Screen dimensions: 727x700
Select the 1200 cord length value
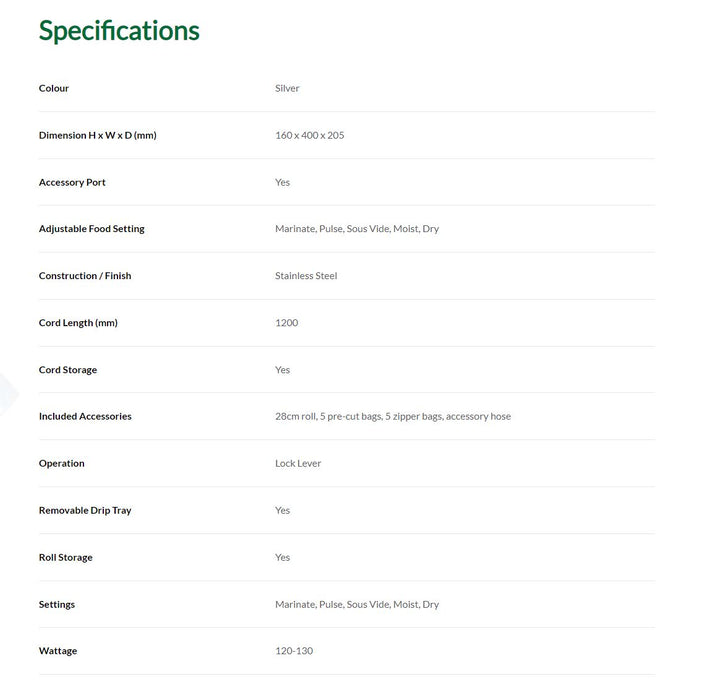coord(287,323)
